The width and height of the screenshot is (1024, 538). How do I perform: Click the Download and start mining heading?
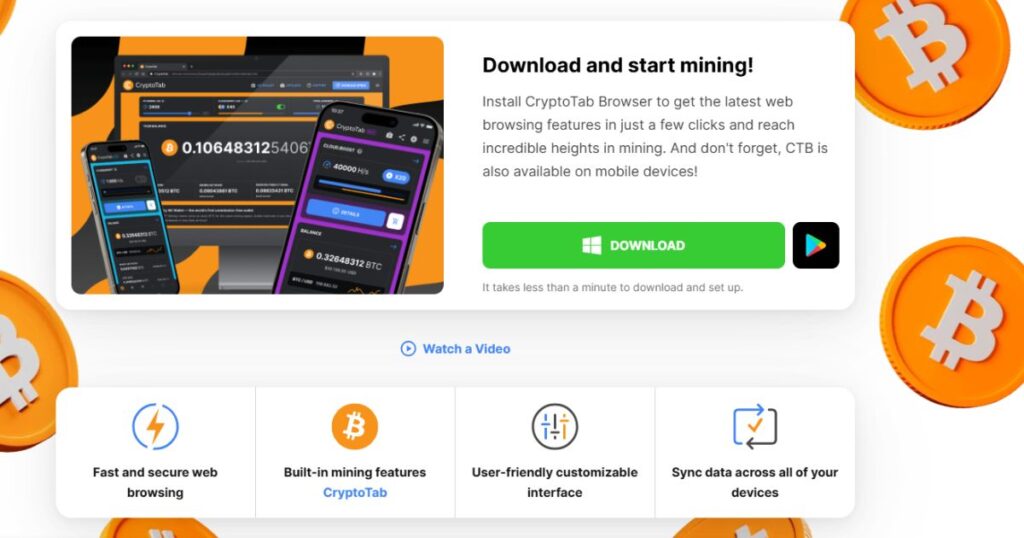click(618, 65)
